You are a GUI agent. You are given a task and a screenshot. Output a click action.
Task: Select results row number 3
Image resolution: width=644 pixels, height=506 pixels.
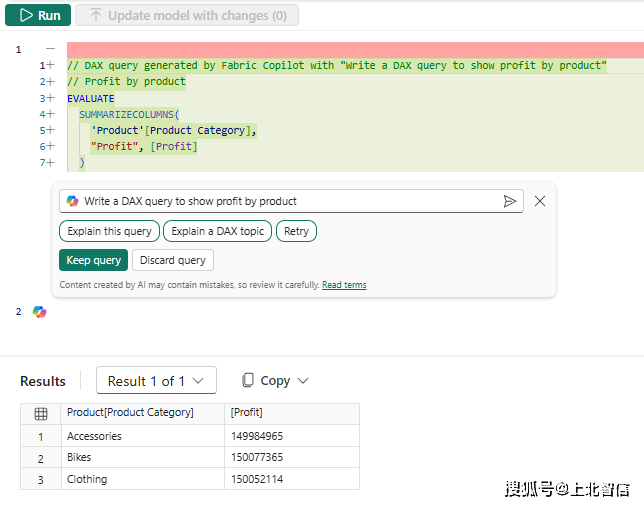(41, 480)
